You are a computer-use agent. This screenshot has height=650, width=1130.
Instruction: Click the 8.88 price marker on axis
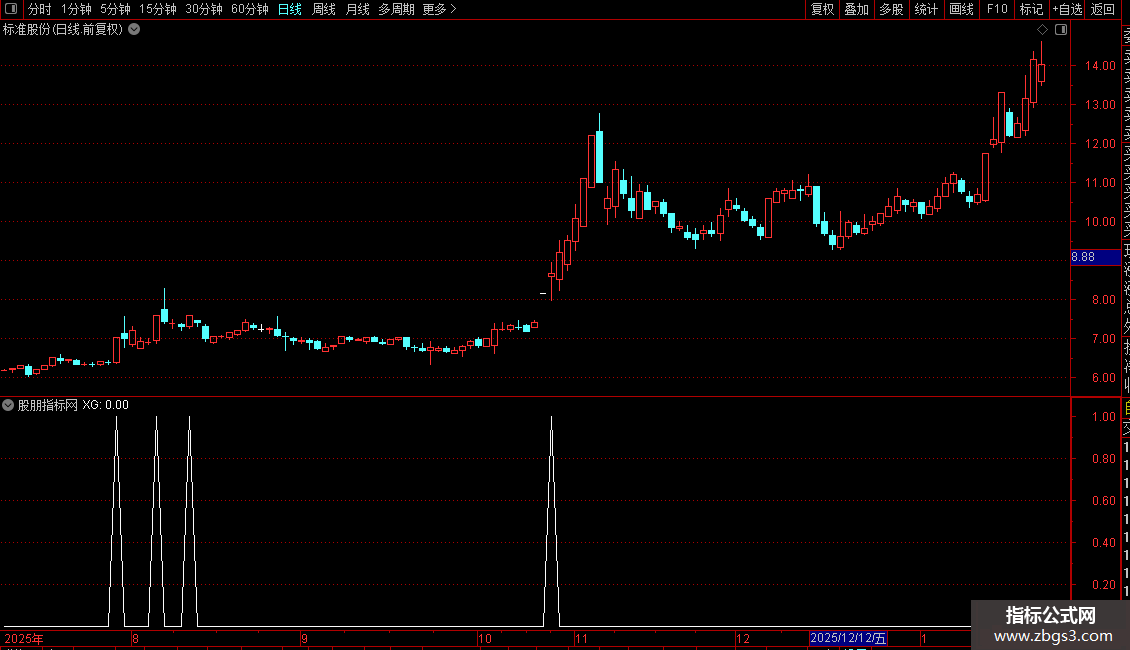1095,257
